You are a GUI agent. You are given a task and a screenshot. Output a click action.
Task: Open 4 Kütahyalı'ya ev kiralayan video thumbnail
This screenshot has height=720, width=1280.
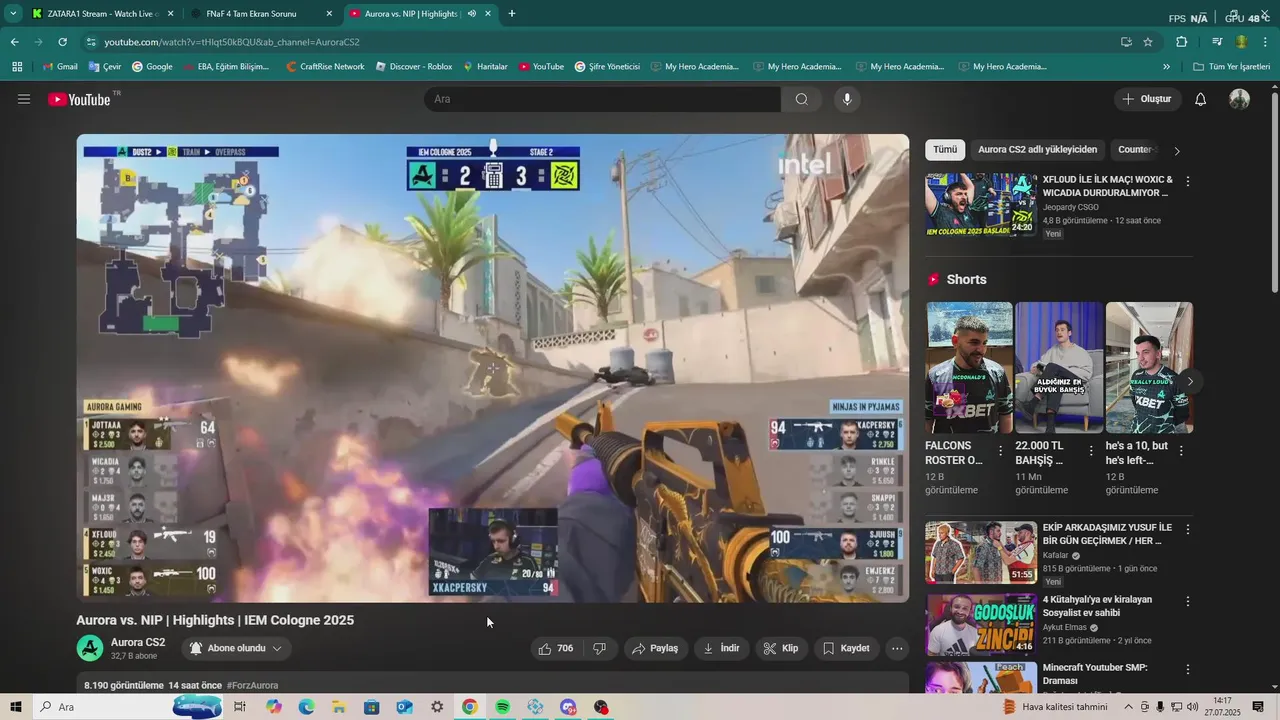981,624
